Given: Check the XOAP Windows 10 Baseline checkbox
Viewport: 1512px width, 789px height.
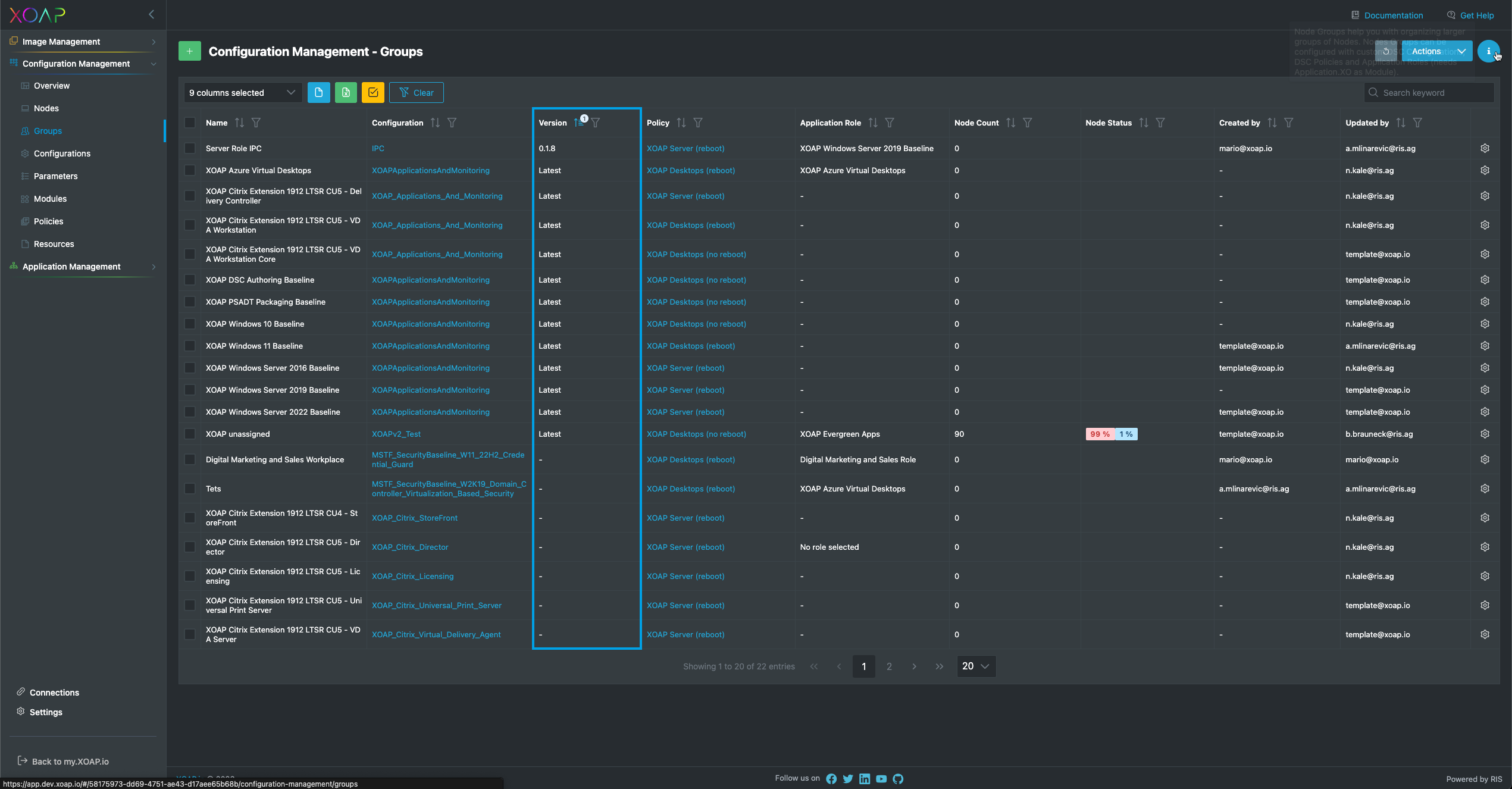Looking at the screenshot, I should click(190, 324).
